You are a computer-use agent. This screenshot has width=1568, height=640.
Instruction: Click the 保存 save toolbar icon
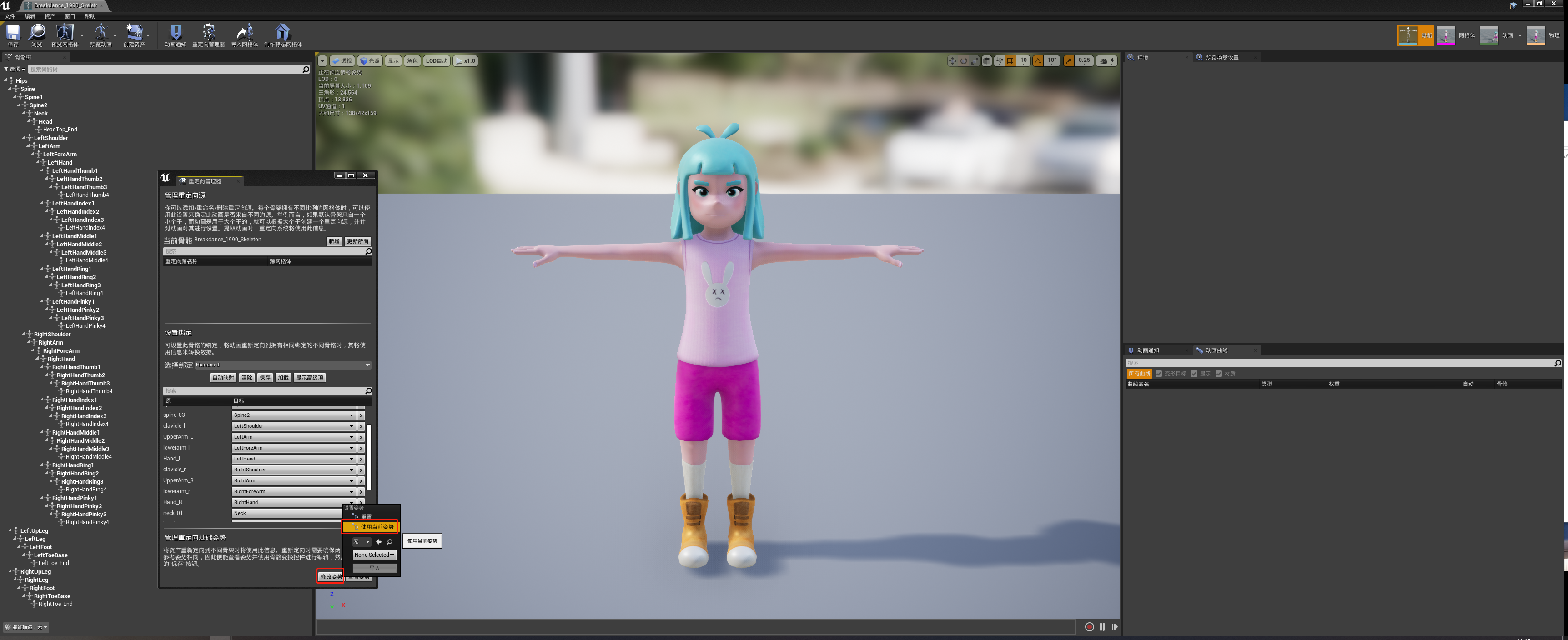click(x=13, y=33)
